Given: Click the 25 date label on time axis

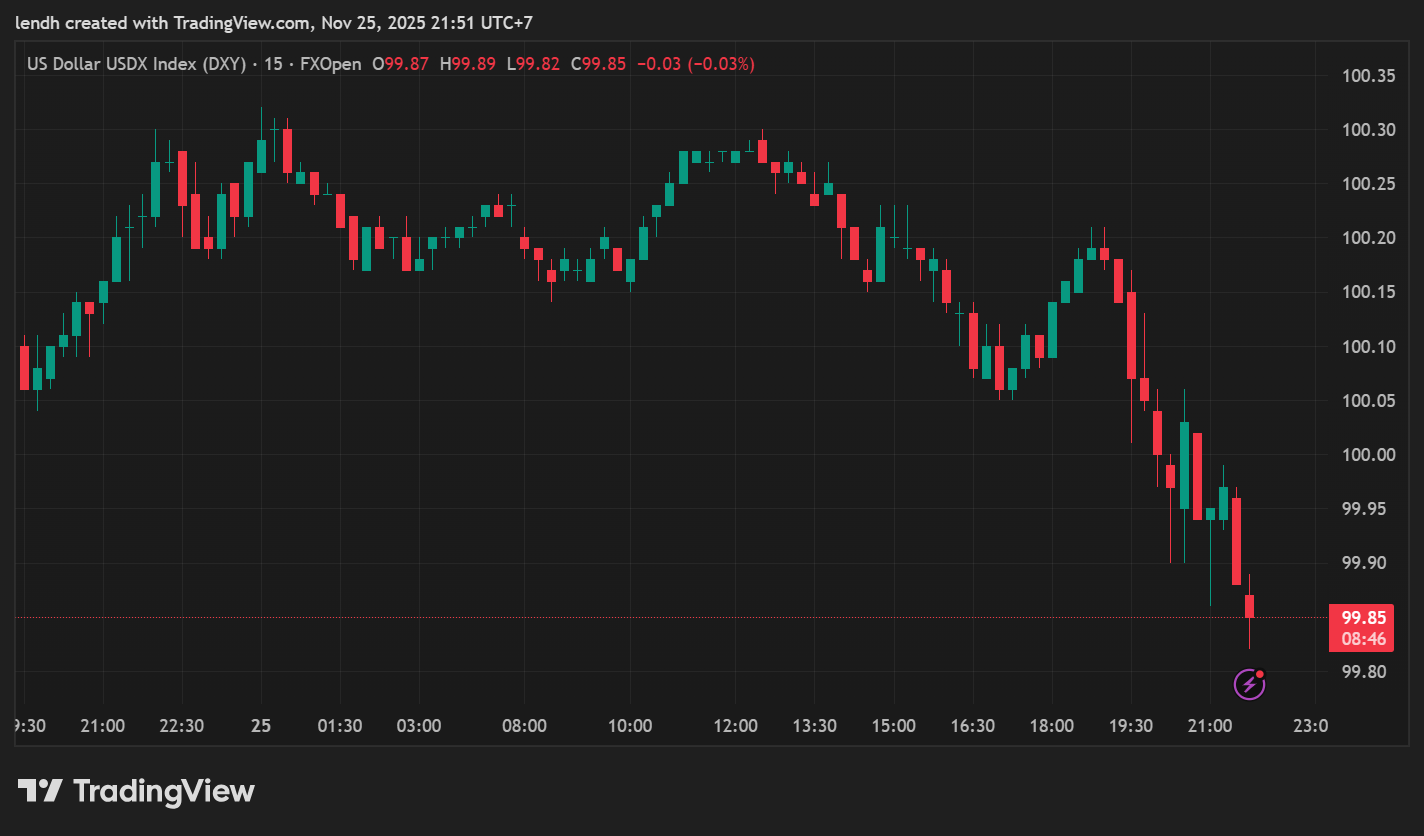Looking at the screenshot, I should coord(261,726).
